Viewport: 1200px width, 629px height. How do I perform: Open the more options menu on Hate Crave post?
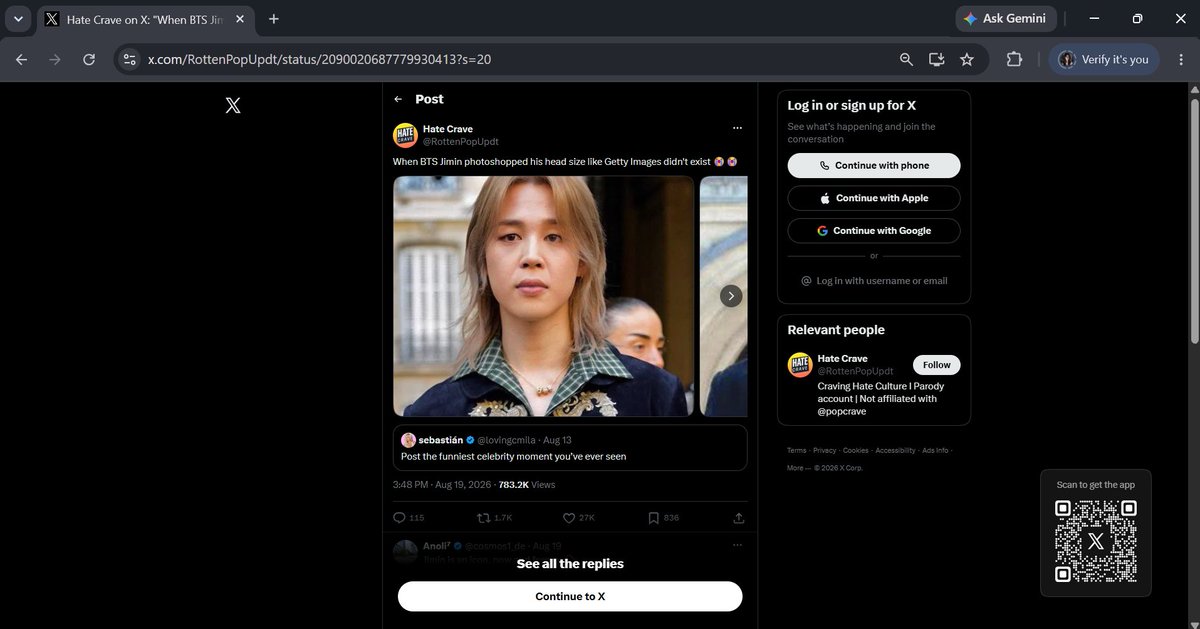[x=737, y=128]
